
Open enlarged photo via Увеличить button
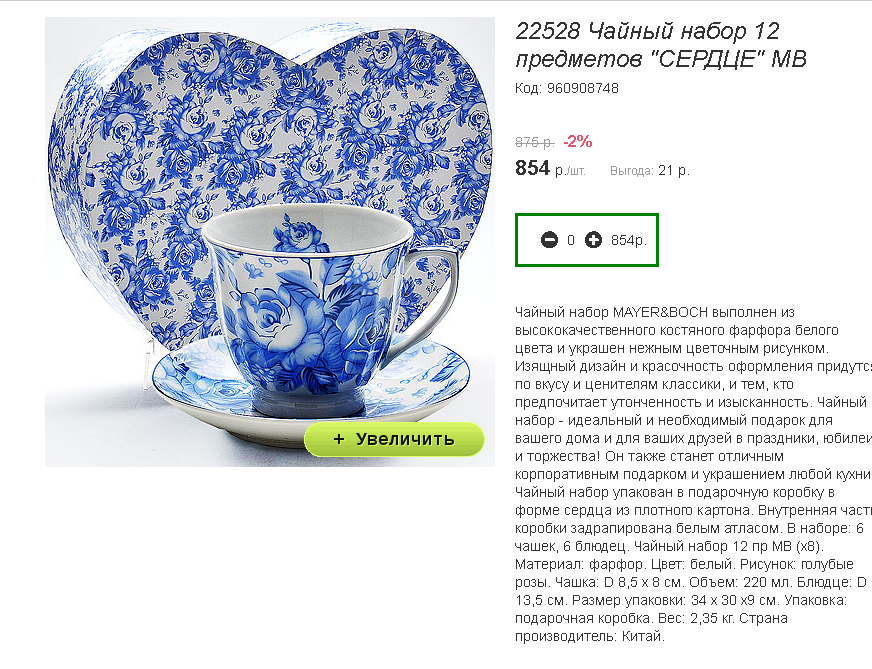(x=394, y=439)
